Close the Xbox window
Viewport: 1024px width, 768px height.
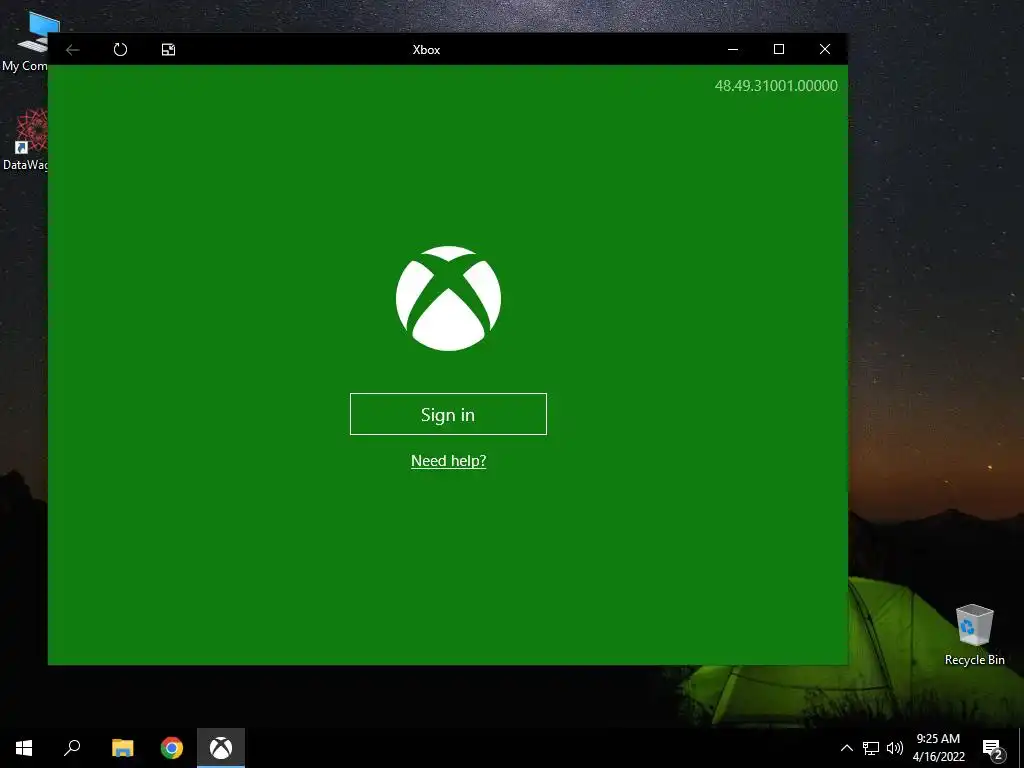click(x=825, y=49)
